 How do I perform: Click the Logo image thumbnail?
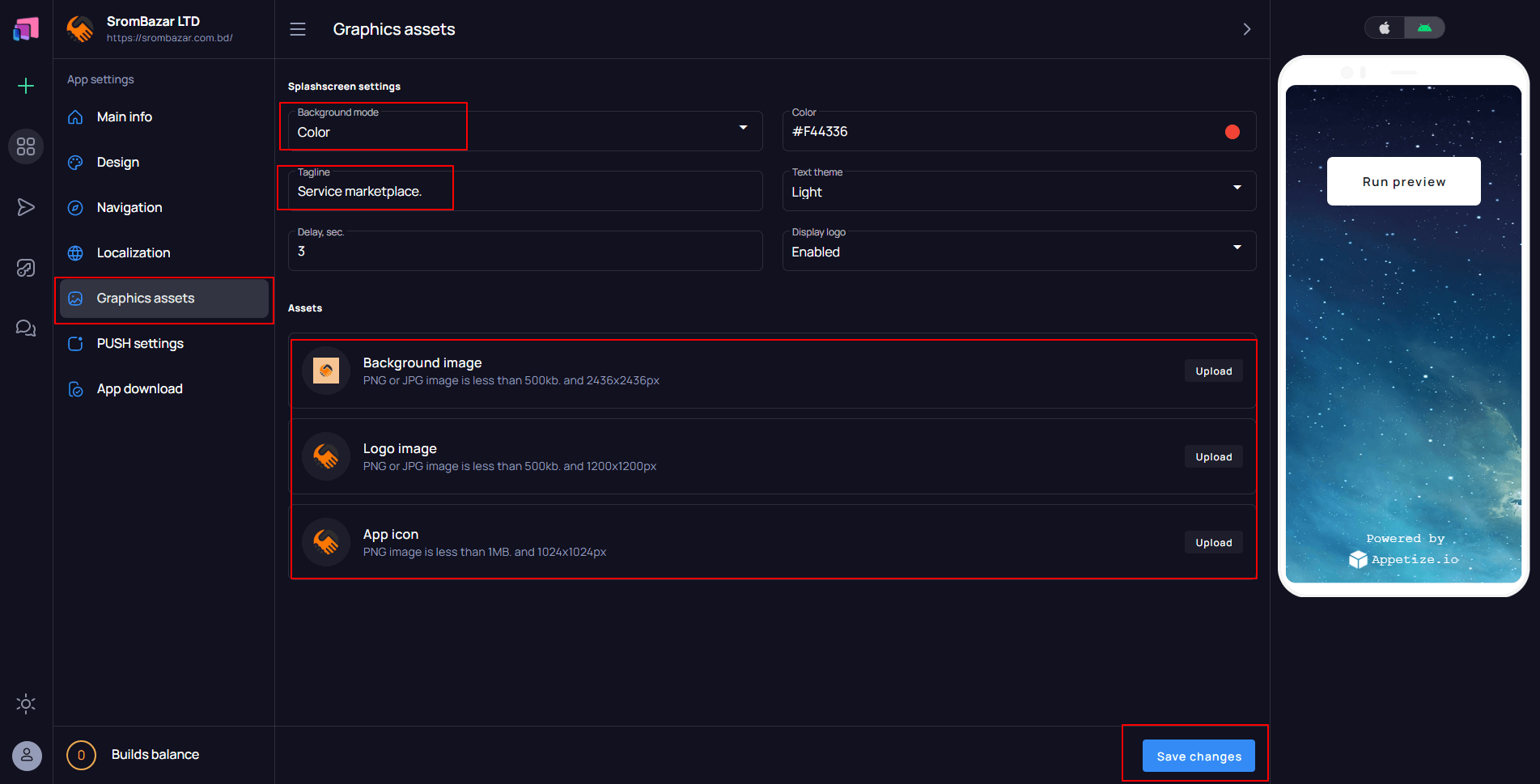326,456
